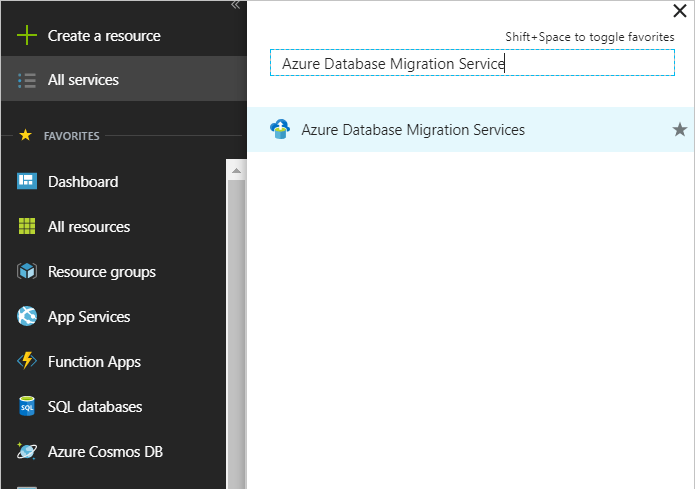The height and width of the screenshot is (489, 695).
Task: Click the All services list icon
Action: point(27,80)
